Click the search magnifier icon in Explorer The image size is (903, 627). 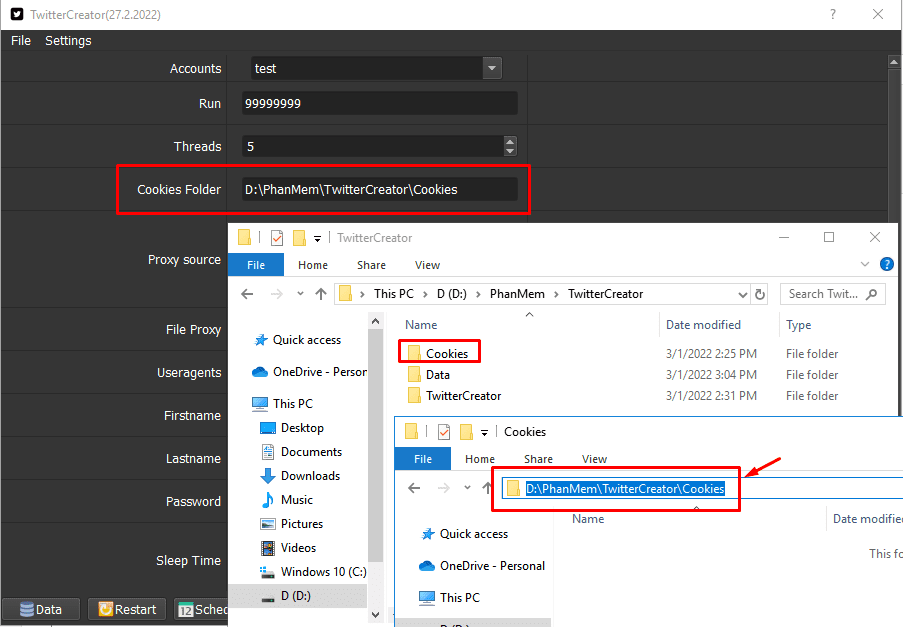871,294
